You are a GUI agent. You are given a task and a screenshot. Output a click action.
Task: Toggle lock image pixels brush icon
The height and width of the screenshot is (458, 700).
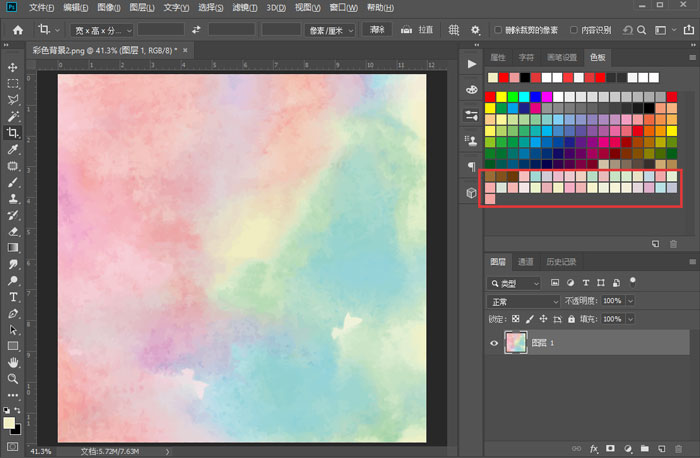[x=529, y=319]
